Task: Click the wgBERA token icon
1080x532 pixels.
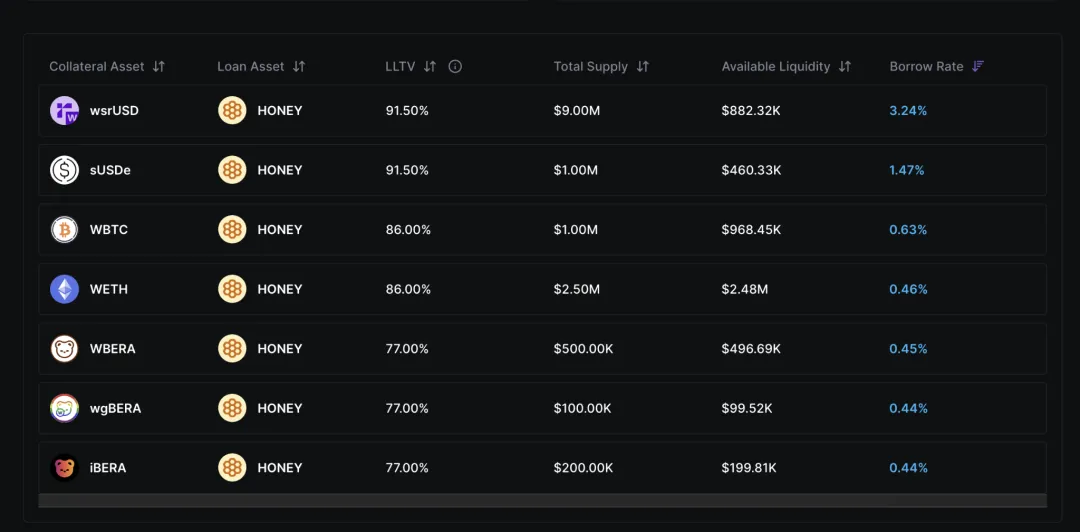Action: [64, 408]
